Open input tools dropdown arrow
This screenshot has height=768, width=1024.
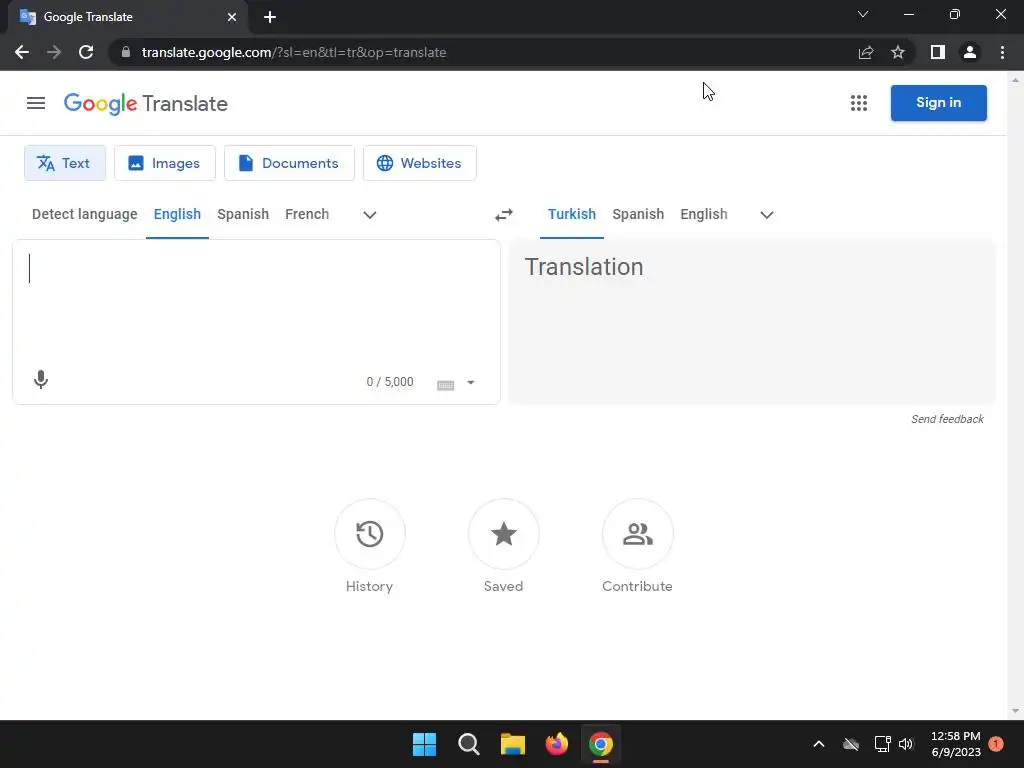(471, 383)
